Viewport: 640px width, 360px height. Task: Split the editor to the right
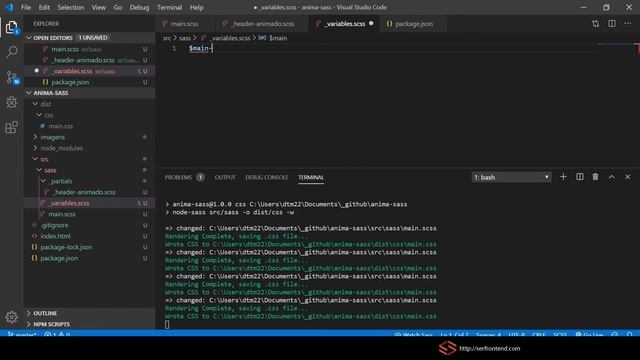(x=611, y=24)
